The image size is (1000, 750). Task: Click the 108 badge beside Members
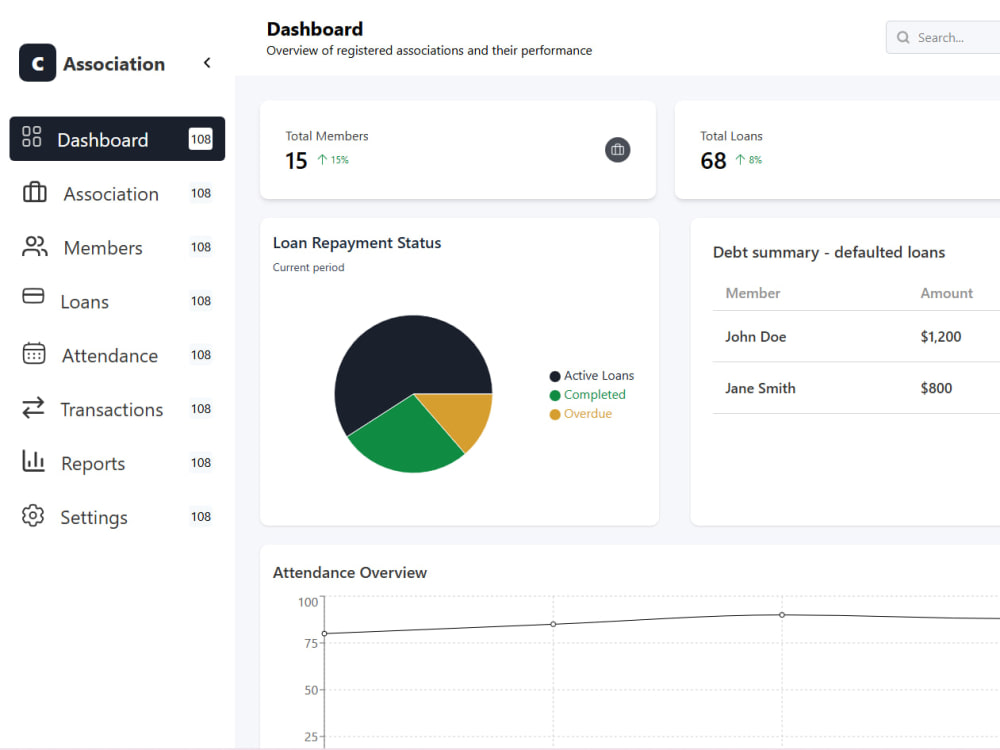[x=201, y=247]
